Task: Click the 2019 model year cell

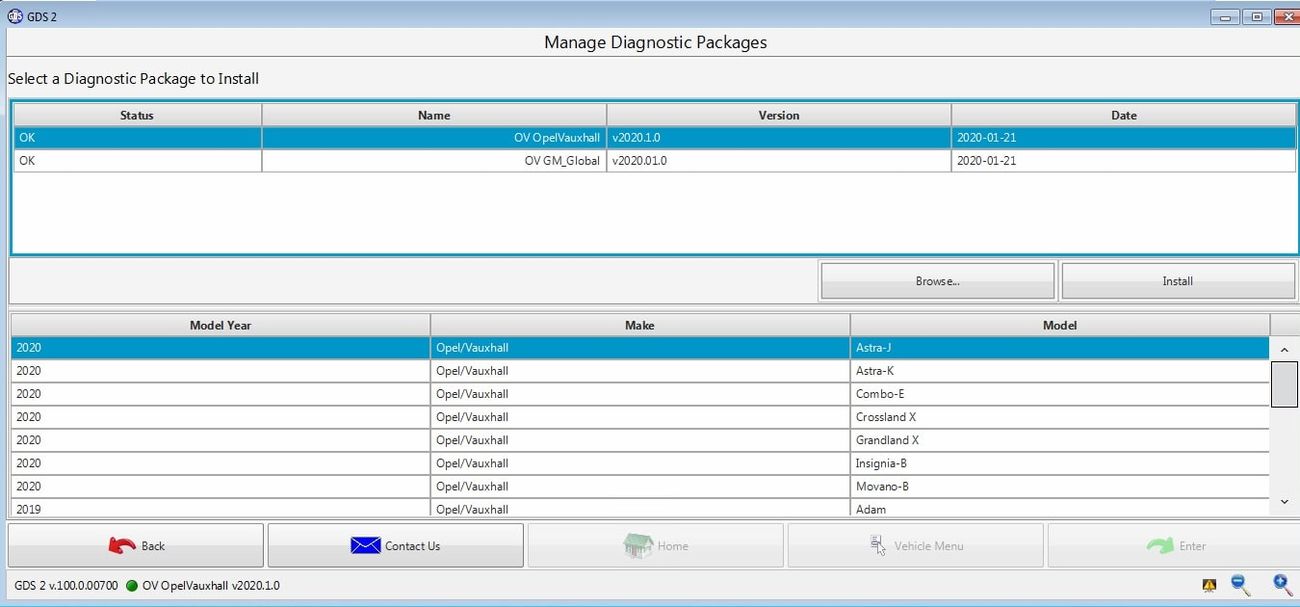Action: [221, 508]
